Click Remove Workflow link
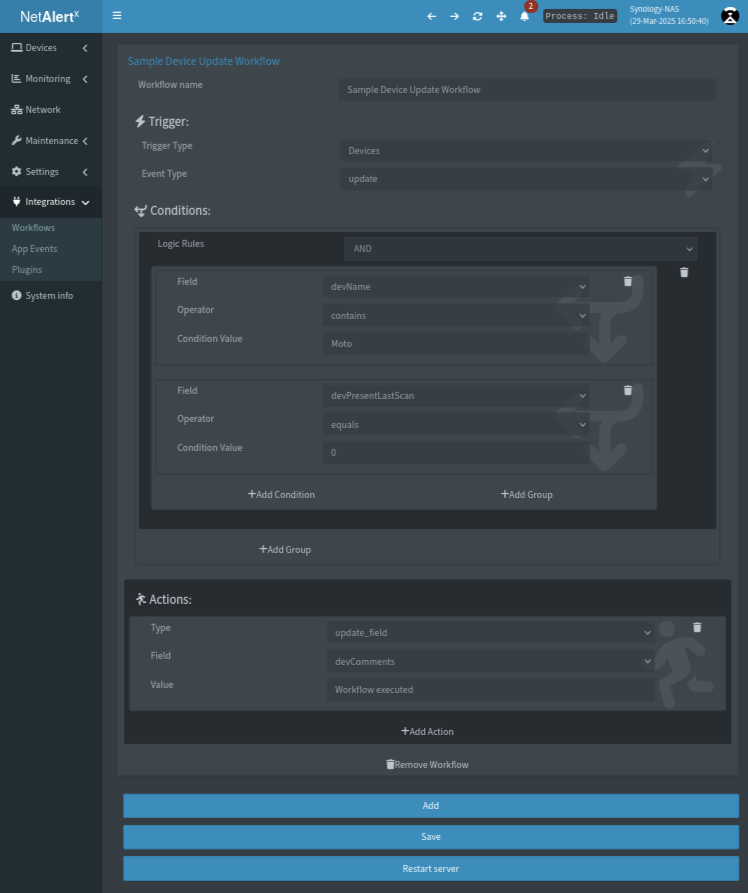 pyautogui.click(x=427, y=765)
